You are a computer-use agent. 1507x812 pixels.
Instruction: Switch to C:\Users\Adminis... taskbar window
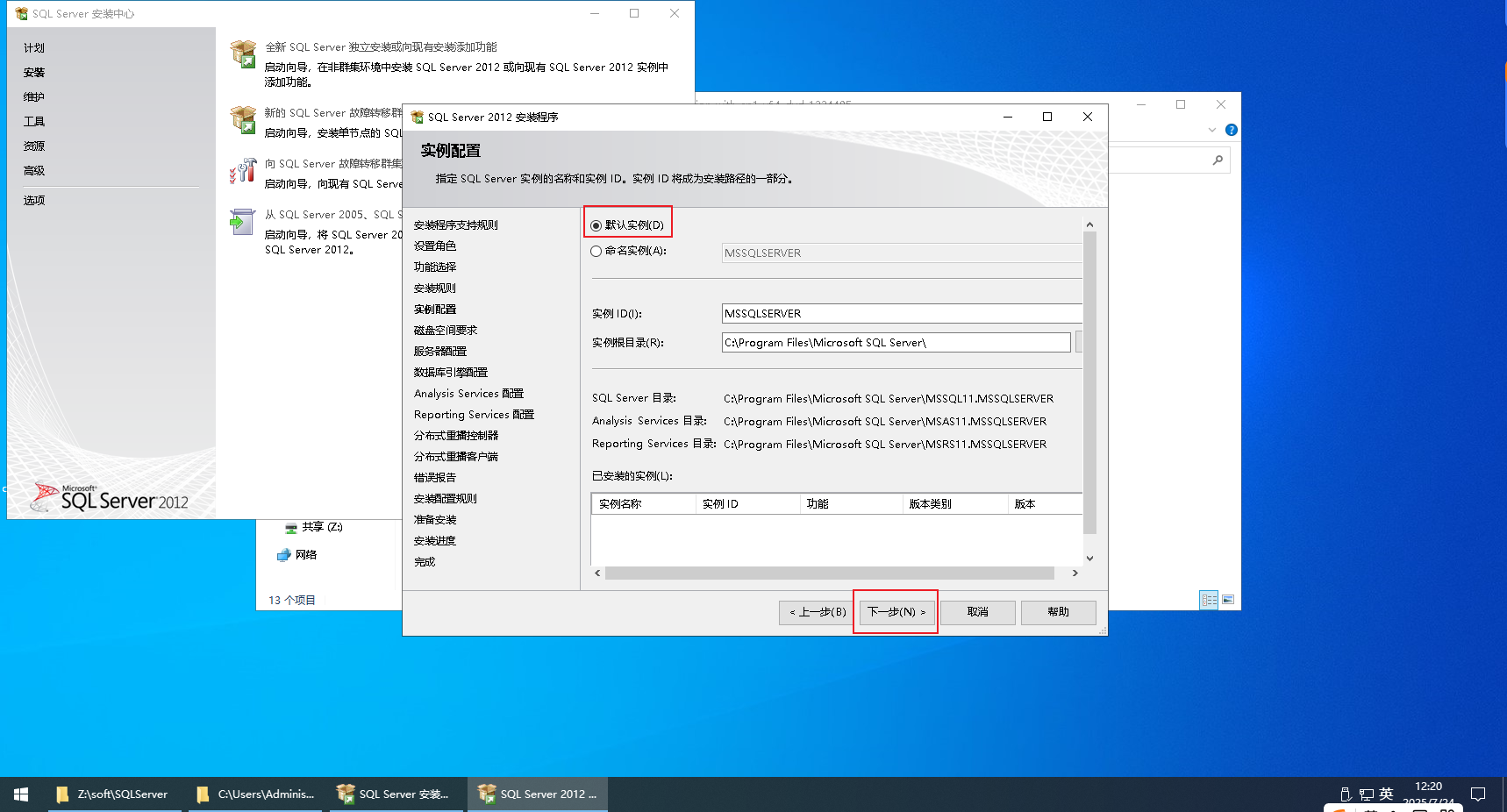pyautogui.click(x=256, y=794)
